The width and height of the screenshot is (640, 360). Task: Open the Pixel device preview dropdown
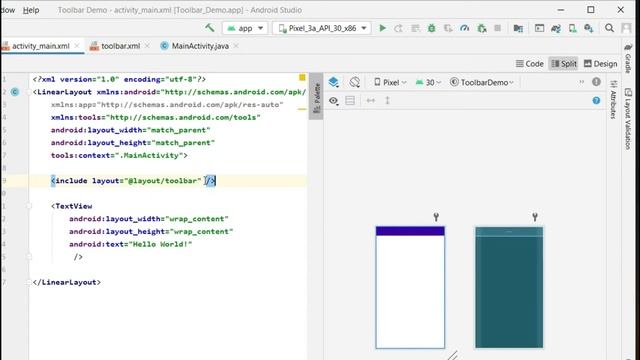click(x=390, y=82)
